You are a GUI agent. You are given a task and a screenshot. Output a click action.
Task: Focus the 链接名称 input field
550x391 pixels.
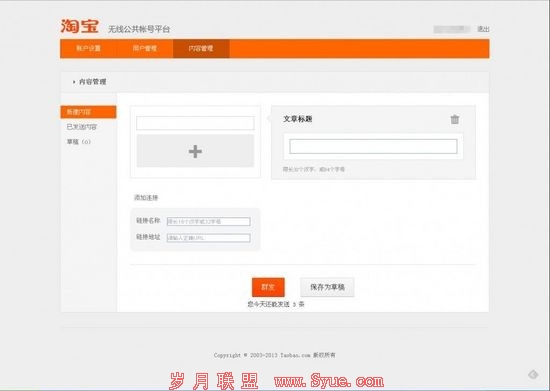click(208, 221)
